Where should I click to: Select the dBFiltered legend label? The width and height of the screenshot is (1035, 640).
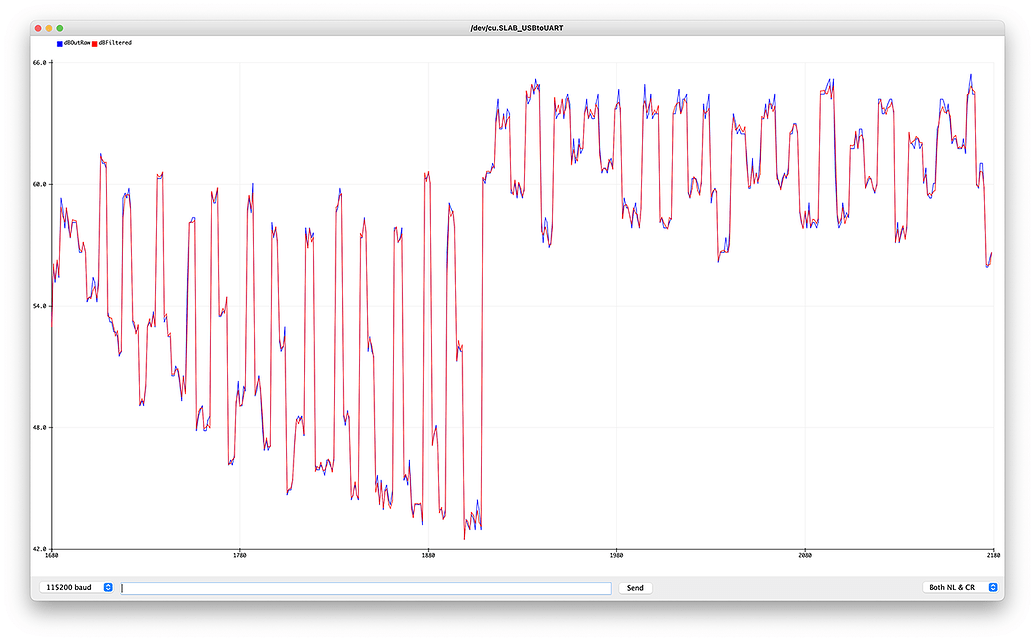tap(115, 43)
